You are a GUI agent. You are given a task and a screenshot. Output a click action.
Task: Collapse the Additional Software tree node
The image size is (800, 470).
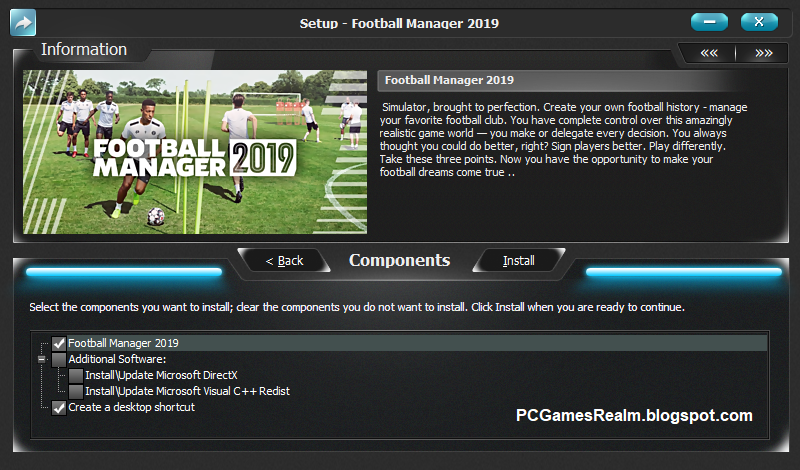coord(42,359)
